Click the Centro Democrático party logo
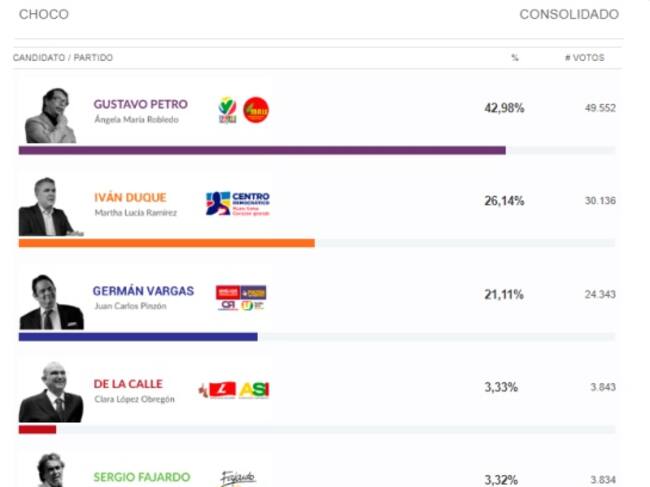This screenshot has height=487, width=650. click(x=238, y=204)
